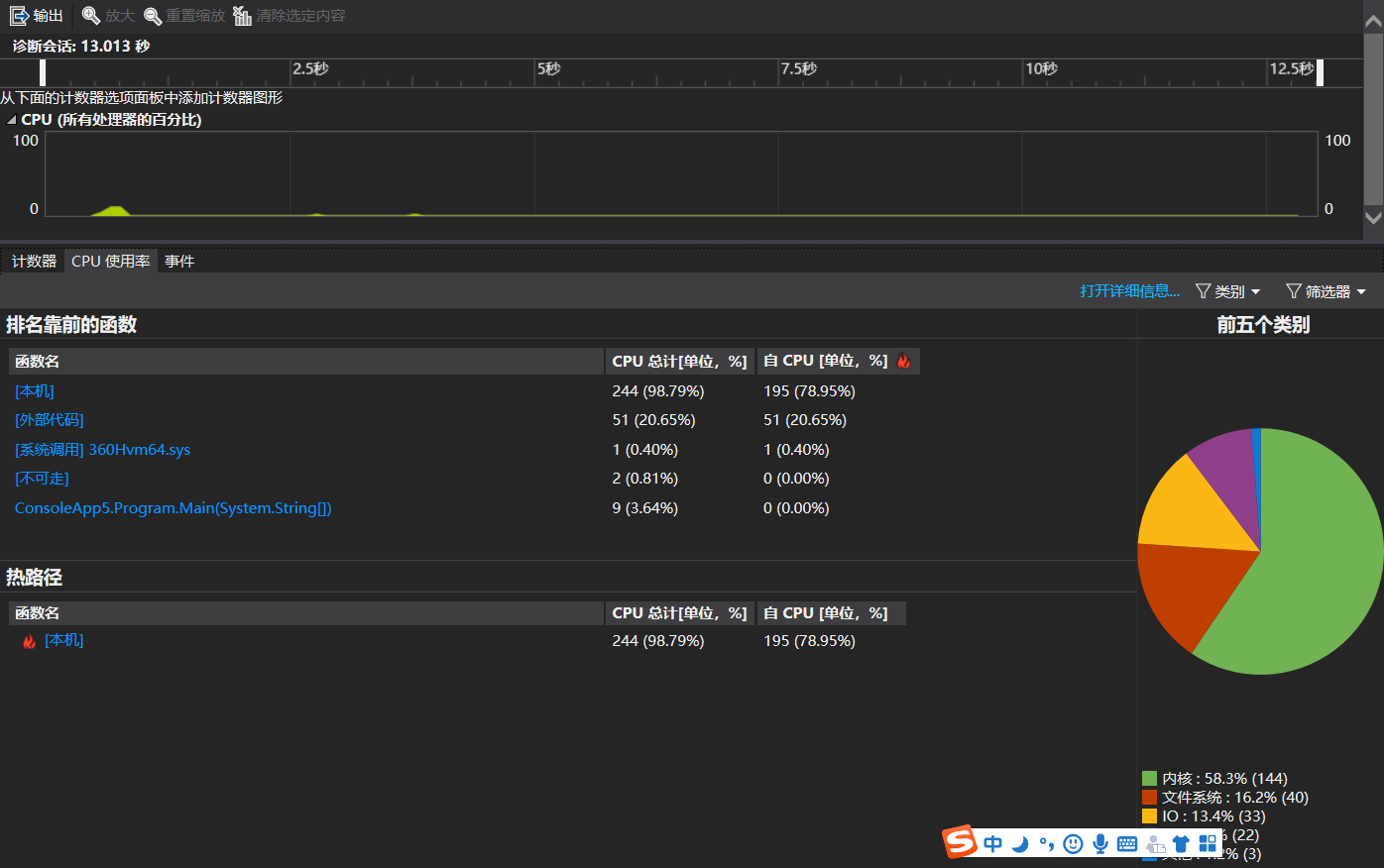Click [本机] in the hot path list
The width and height of the screenshot is (1384, 868).
(x=64, y=641)
